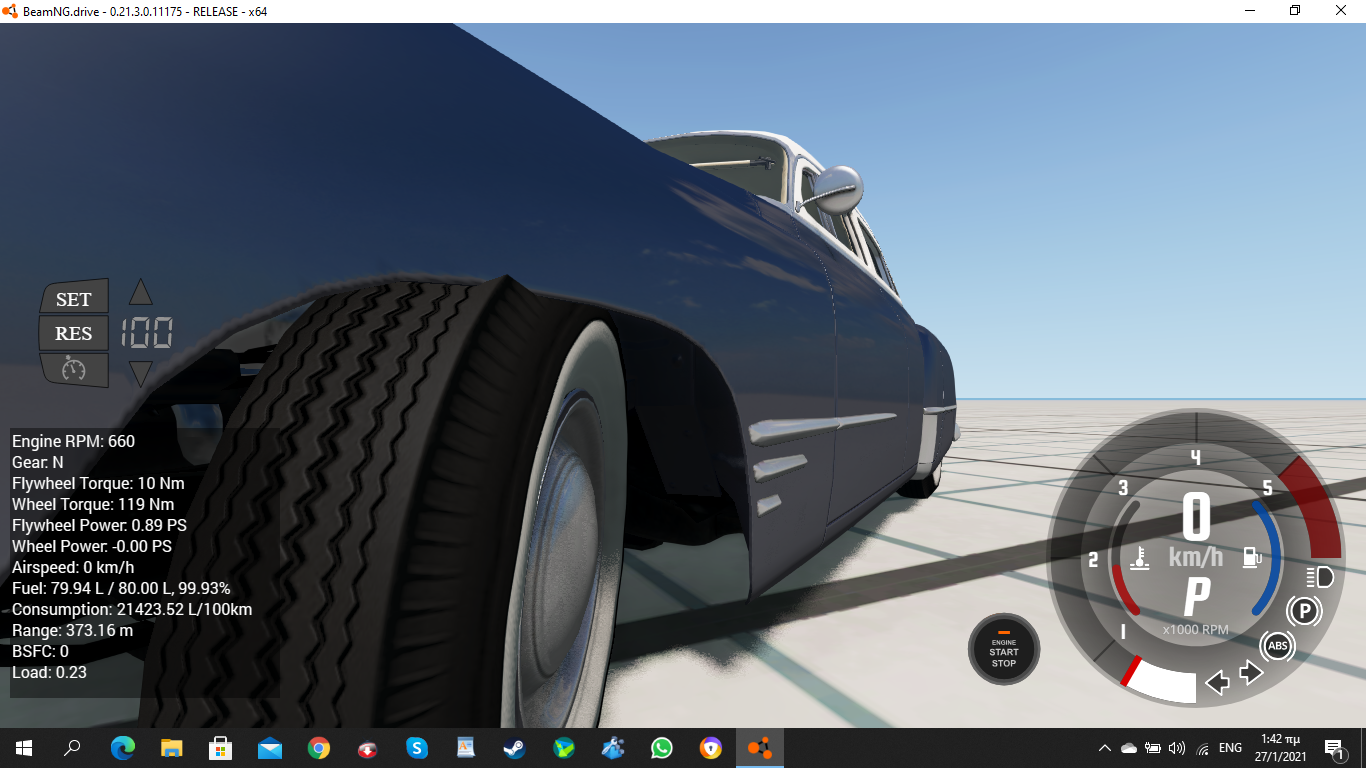The image size is (1366, 768).
Task: Click the right turn signal arrow
Action: click(x=1251, y=672)
